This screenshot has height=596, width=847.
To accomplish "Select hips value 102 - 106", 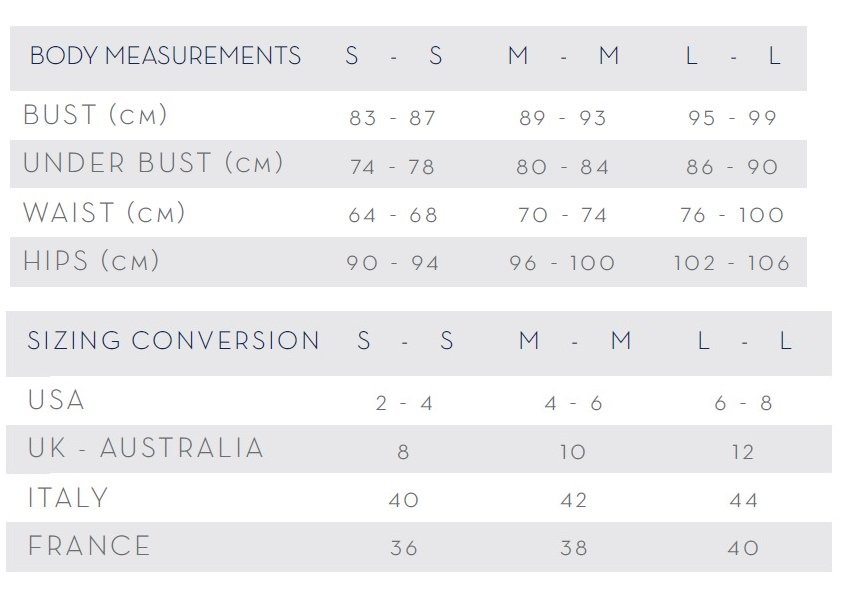I will (732, 263).
